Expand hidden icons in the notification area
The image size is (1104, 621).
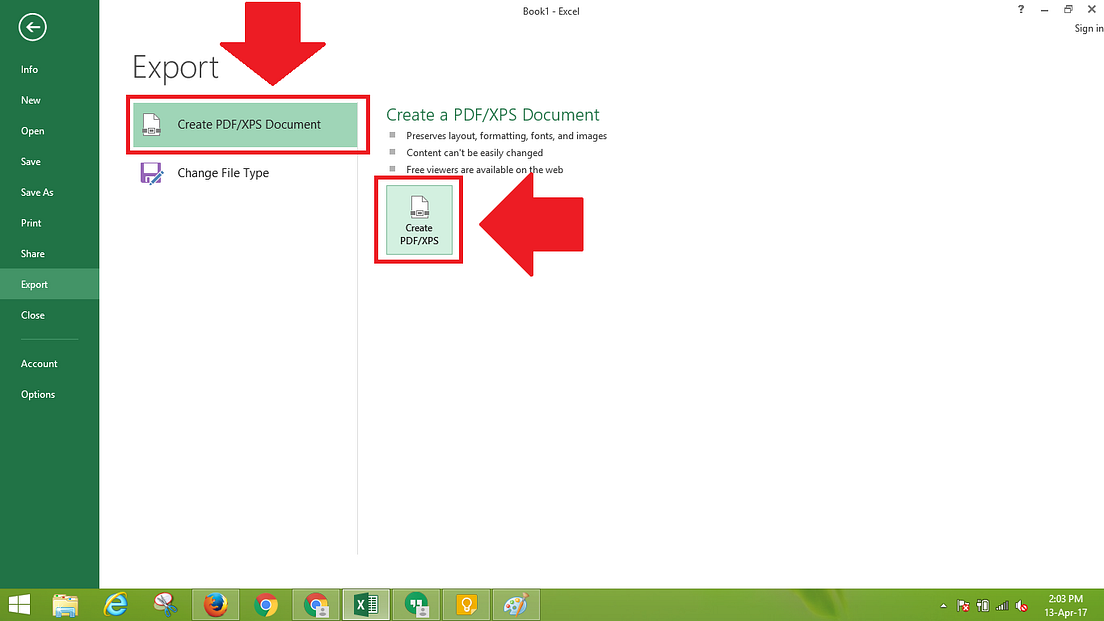click(942, 605)
